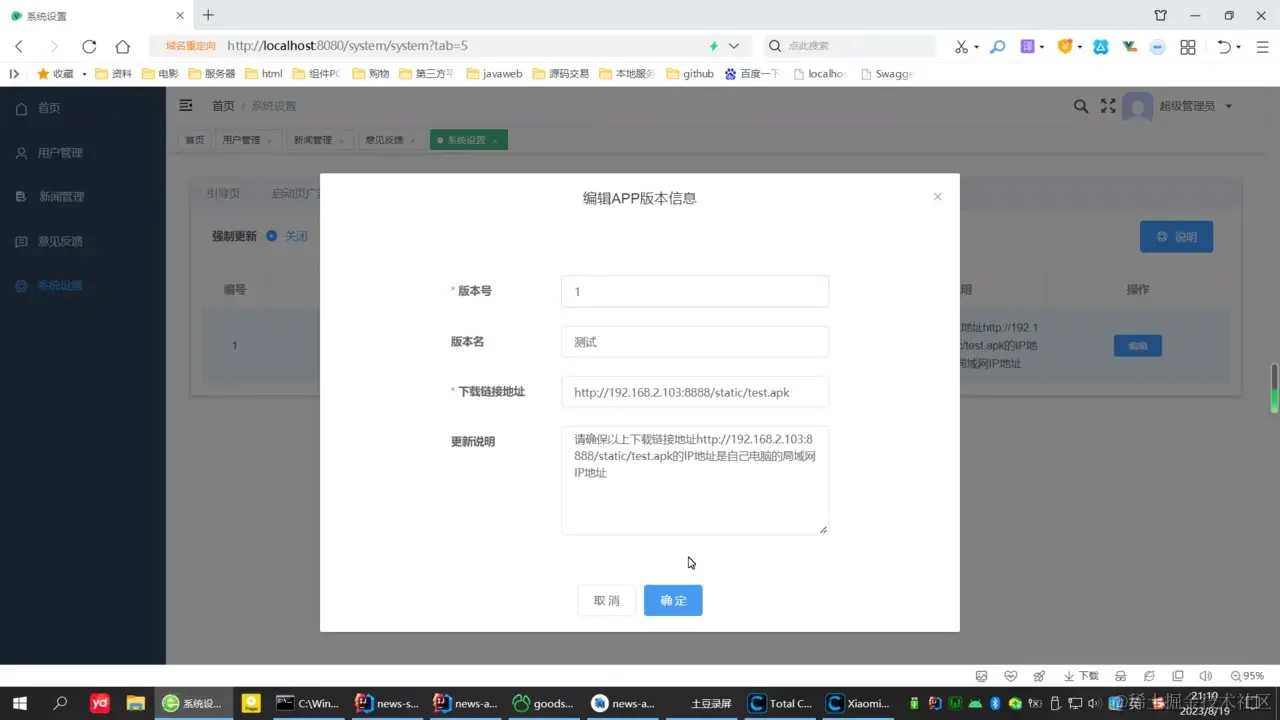Open a new browser tab with plus
The height and width of the screenshot is (720, 1280).
pyautogui.click(x=208, y=15)
